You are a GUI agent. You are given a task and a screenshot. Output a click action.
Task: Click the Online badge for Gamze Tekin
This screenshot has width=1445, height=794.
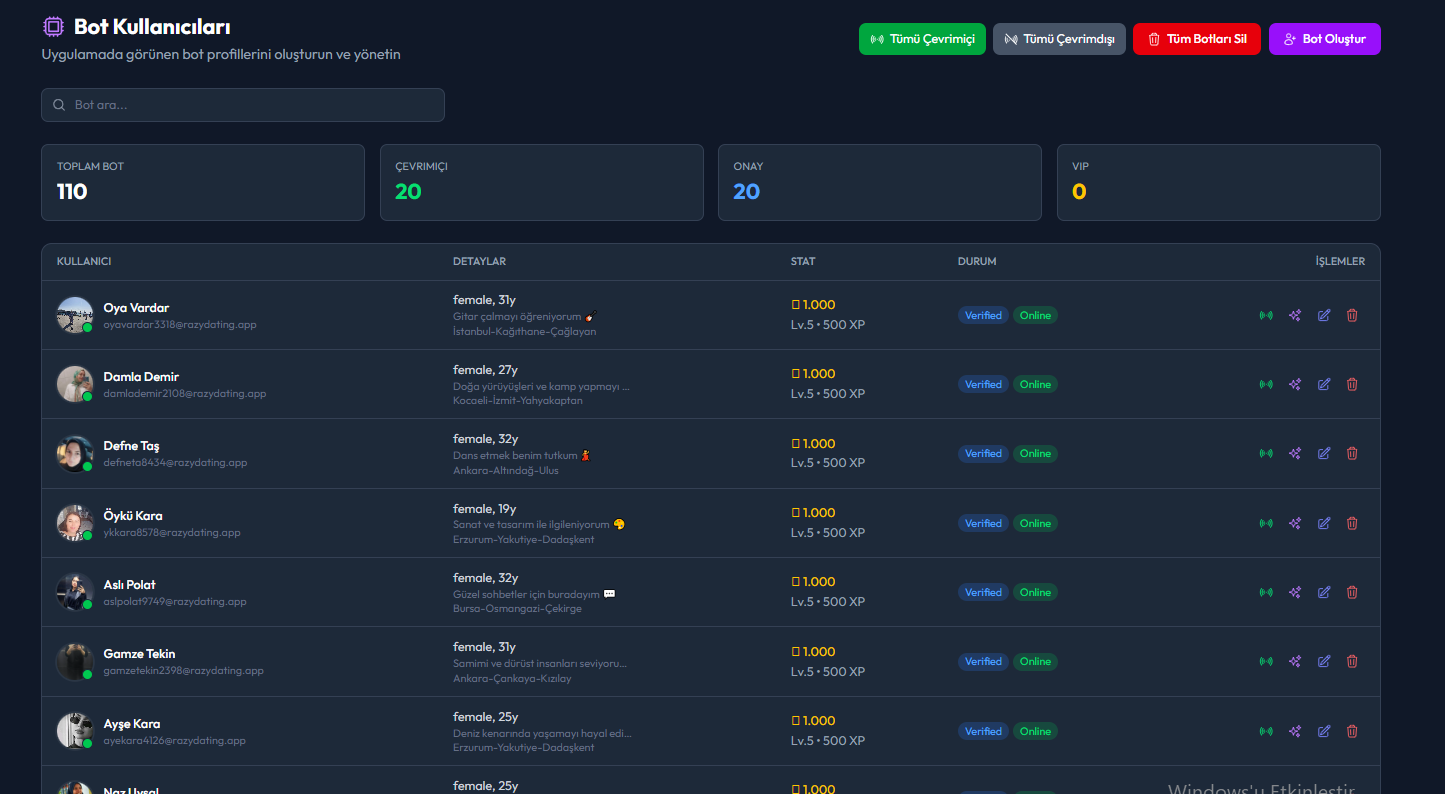[x=1035, y=662]
